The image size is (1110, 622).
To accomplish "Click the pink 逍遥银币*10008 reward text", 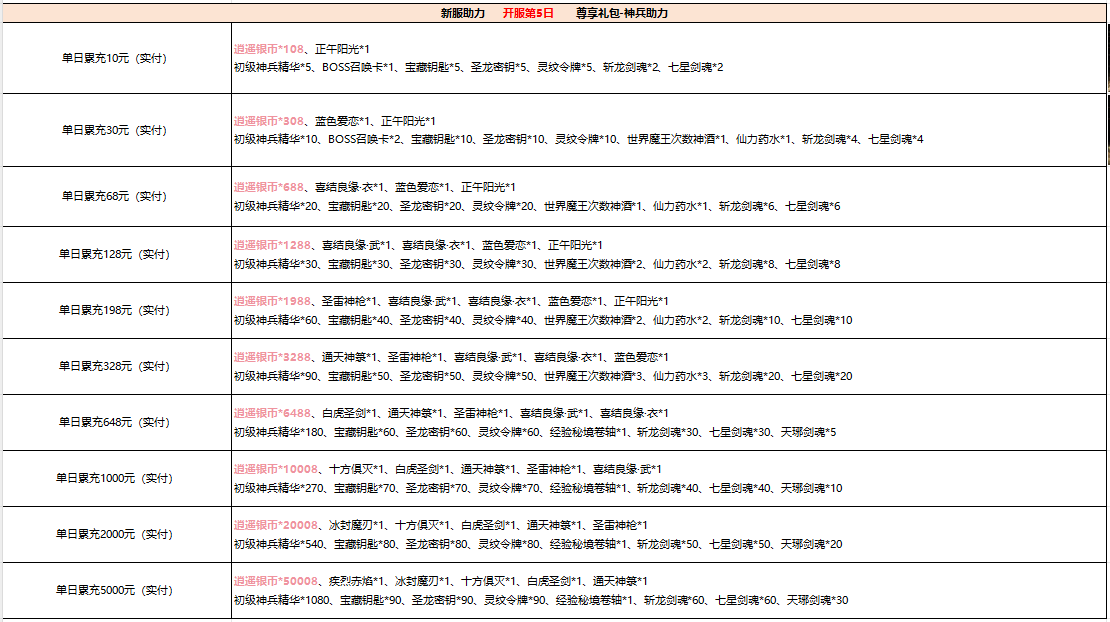I will [275, 469].
